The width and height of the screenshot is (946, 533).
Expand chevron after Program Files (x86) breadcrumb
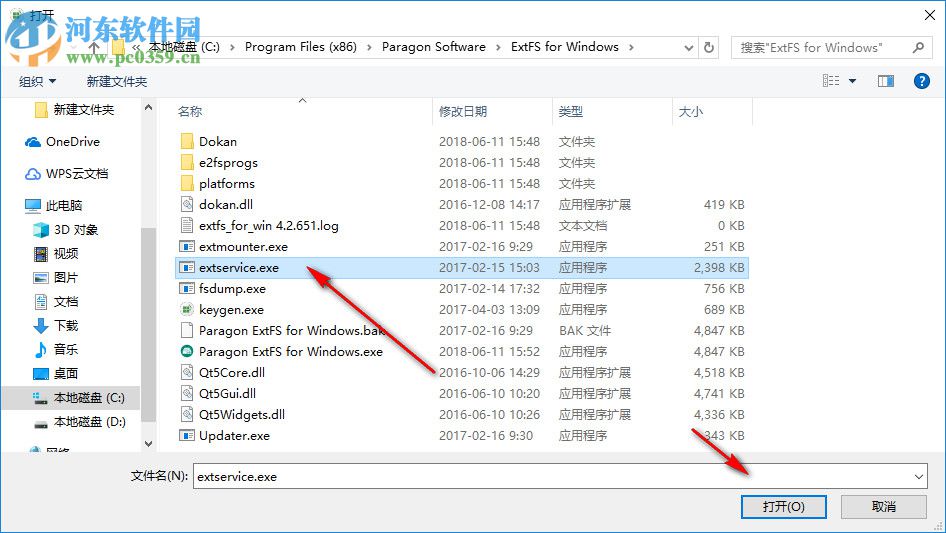click(369, 47)
